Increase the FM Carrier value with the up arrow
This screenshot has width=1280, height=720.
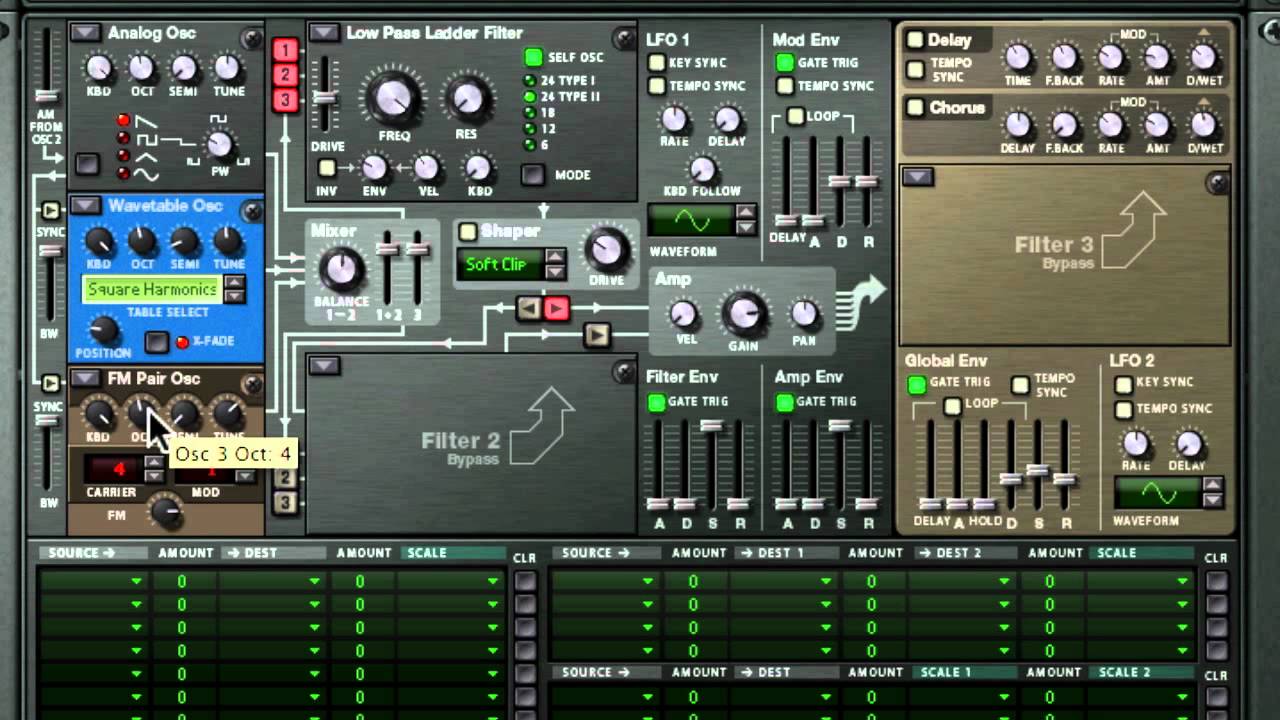pos(153,462)
